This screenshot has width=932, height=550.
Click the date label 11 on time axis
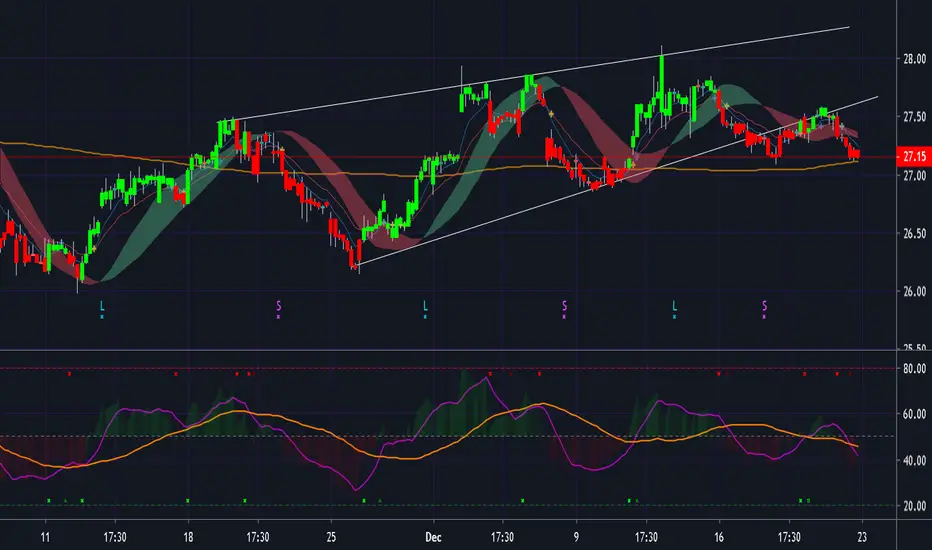coord(45,538)
